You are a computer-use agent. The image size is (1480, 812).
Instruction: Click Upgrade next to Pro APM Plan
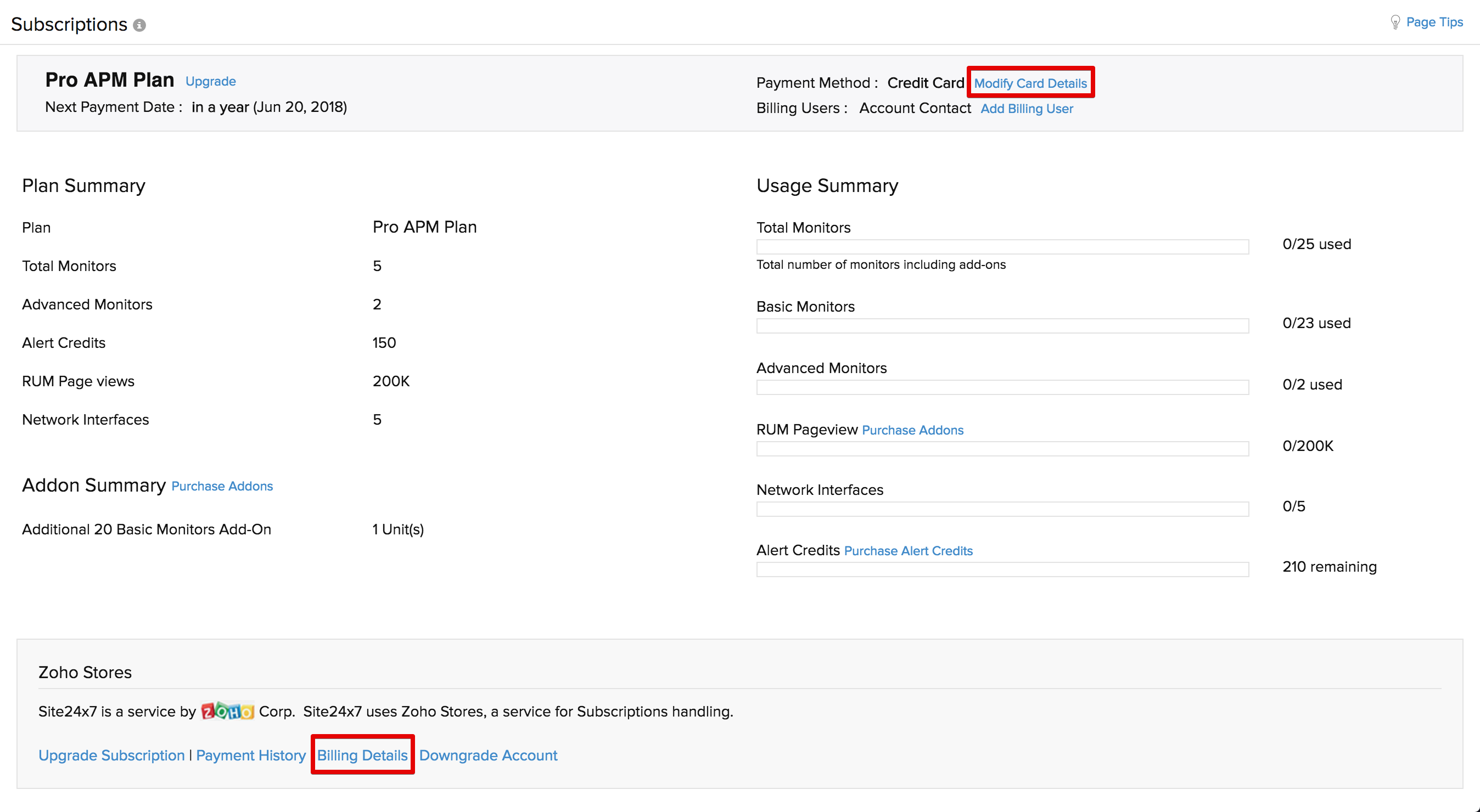(x=210, y=82)
